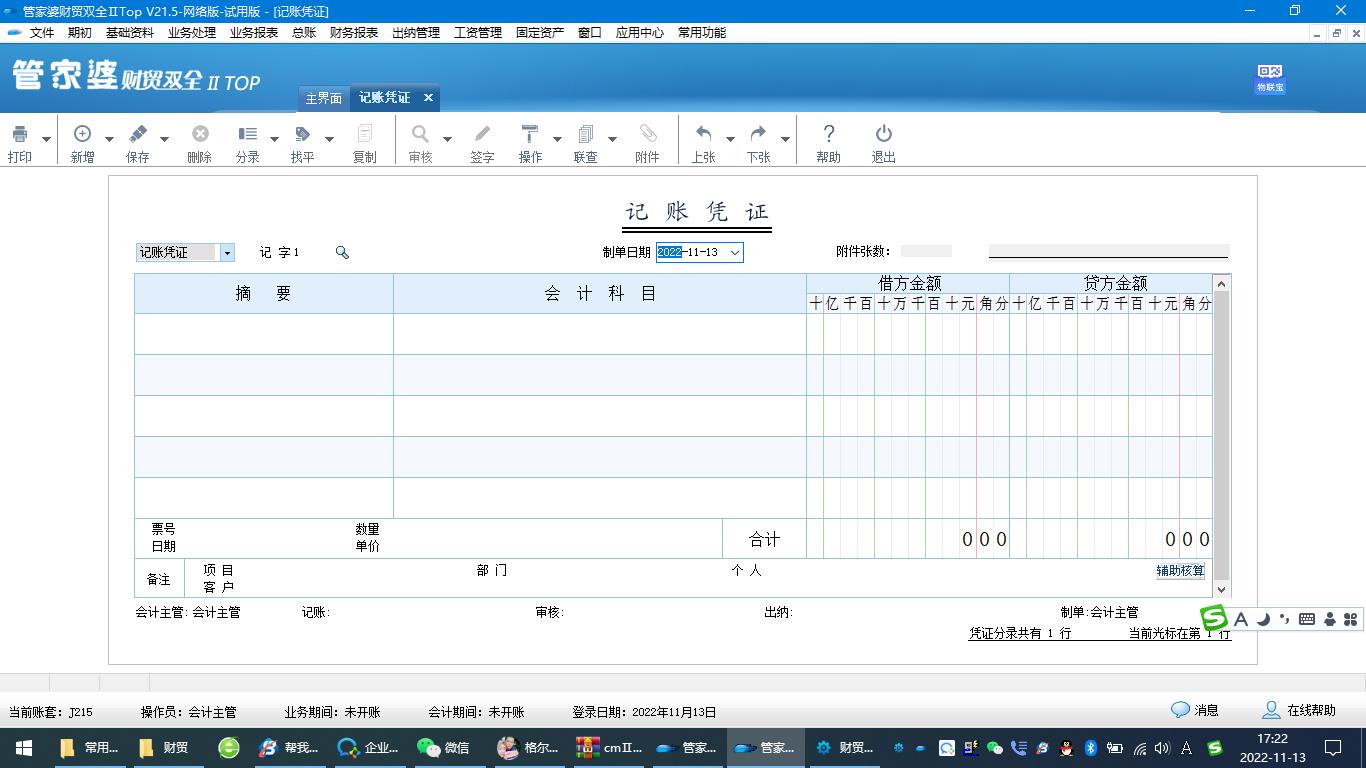The height and width of the screenshot is (768, 1366).
Task: Click the 保存 save icon
Action: [138, 134]
